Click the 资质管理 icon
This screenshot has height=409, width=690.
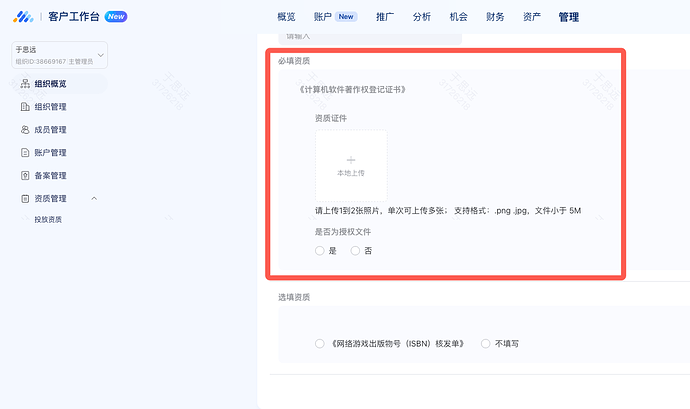25,199
